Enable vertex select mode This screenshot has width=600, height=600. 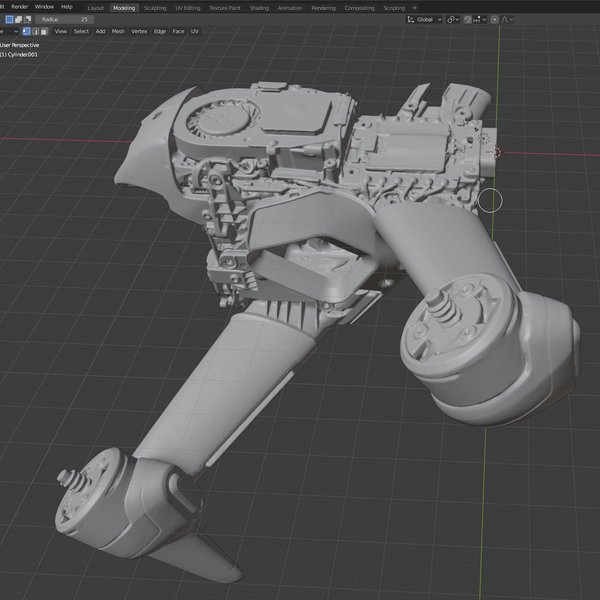coord(26,31)
